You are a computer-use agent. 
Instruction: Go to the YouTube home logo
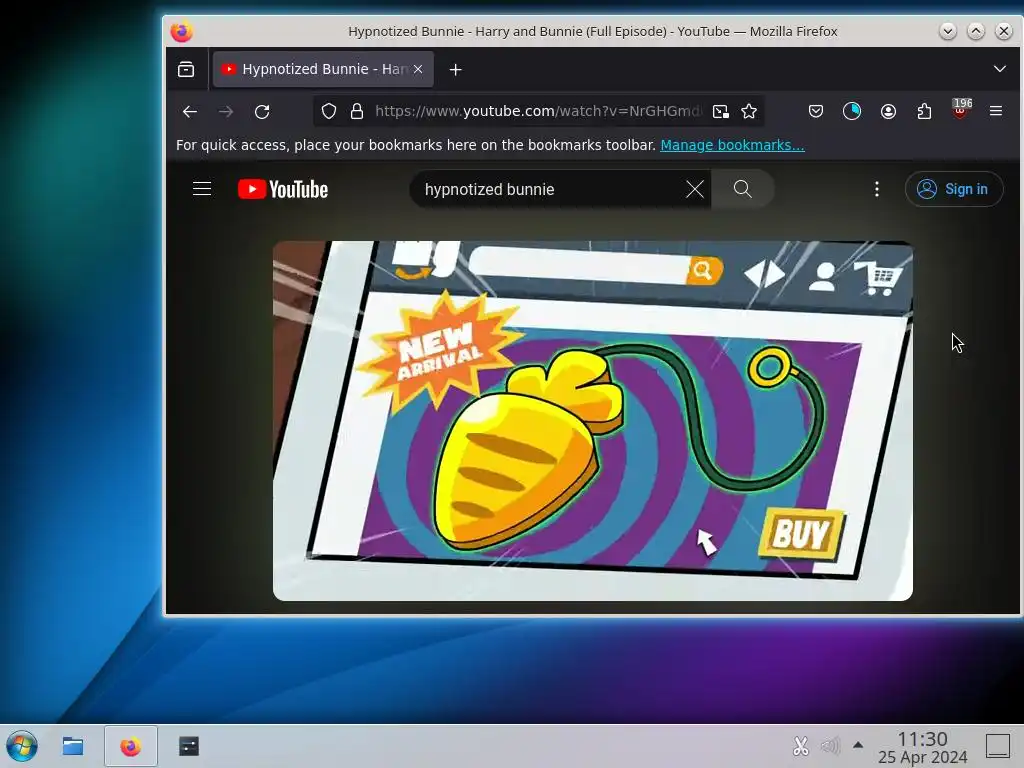coord(283,189)
